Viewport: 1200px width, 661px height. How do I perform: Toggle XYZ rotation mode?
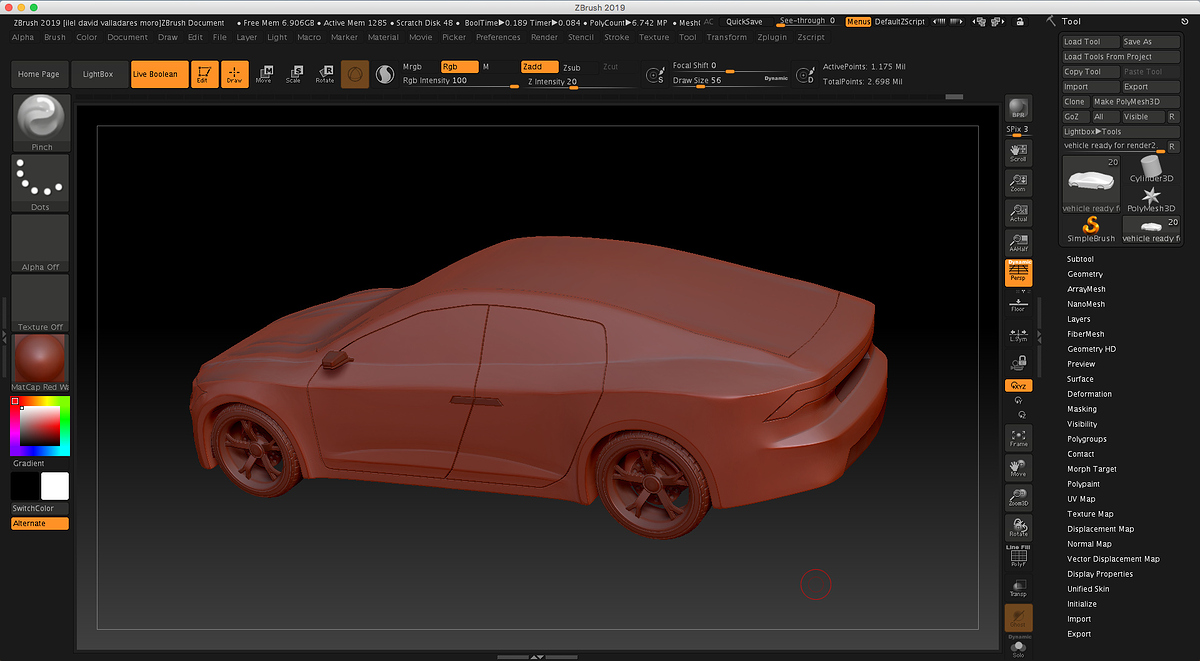[x=1018, y=385]
